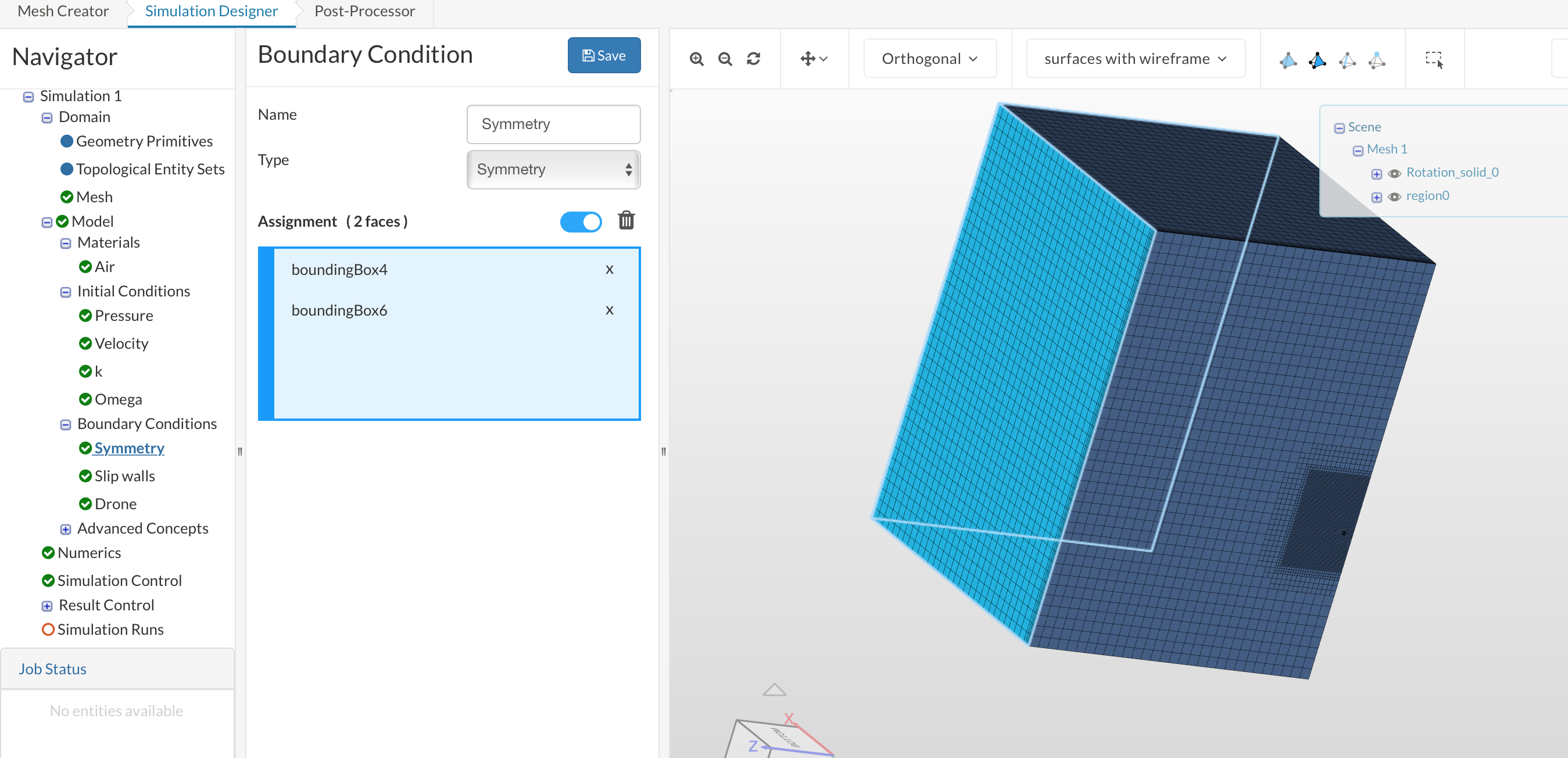Click the Name input field
Viewport: 1568px width, 758px height.
click(553, 124)
